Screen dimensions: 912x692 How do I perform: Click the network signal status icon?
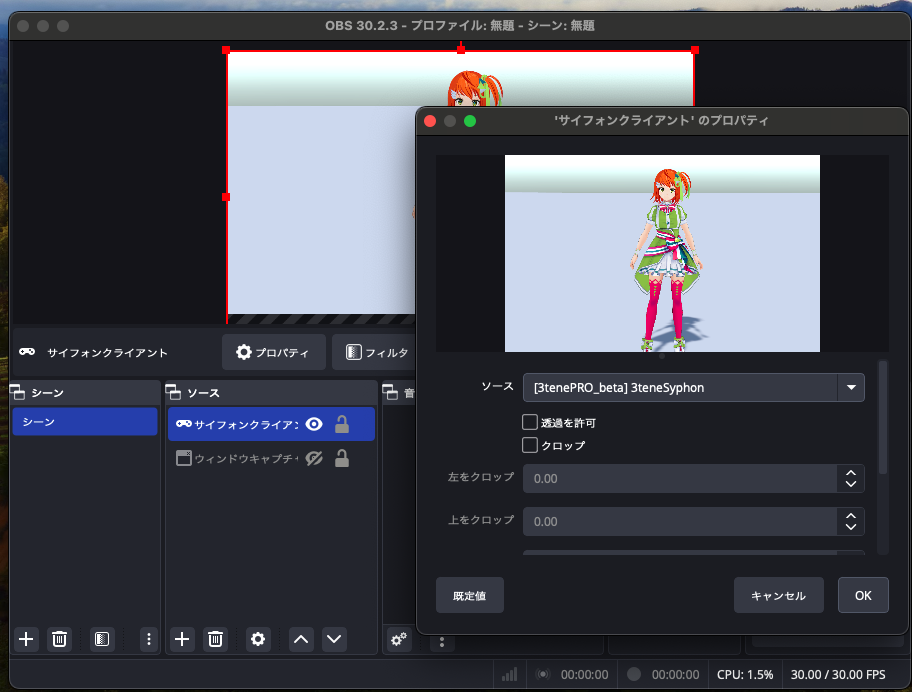[510, 675]
